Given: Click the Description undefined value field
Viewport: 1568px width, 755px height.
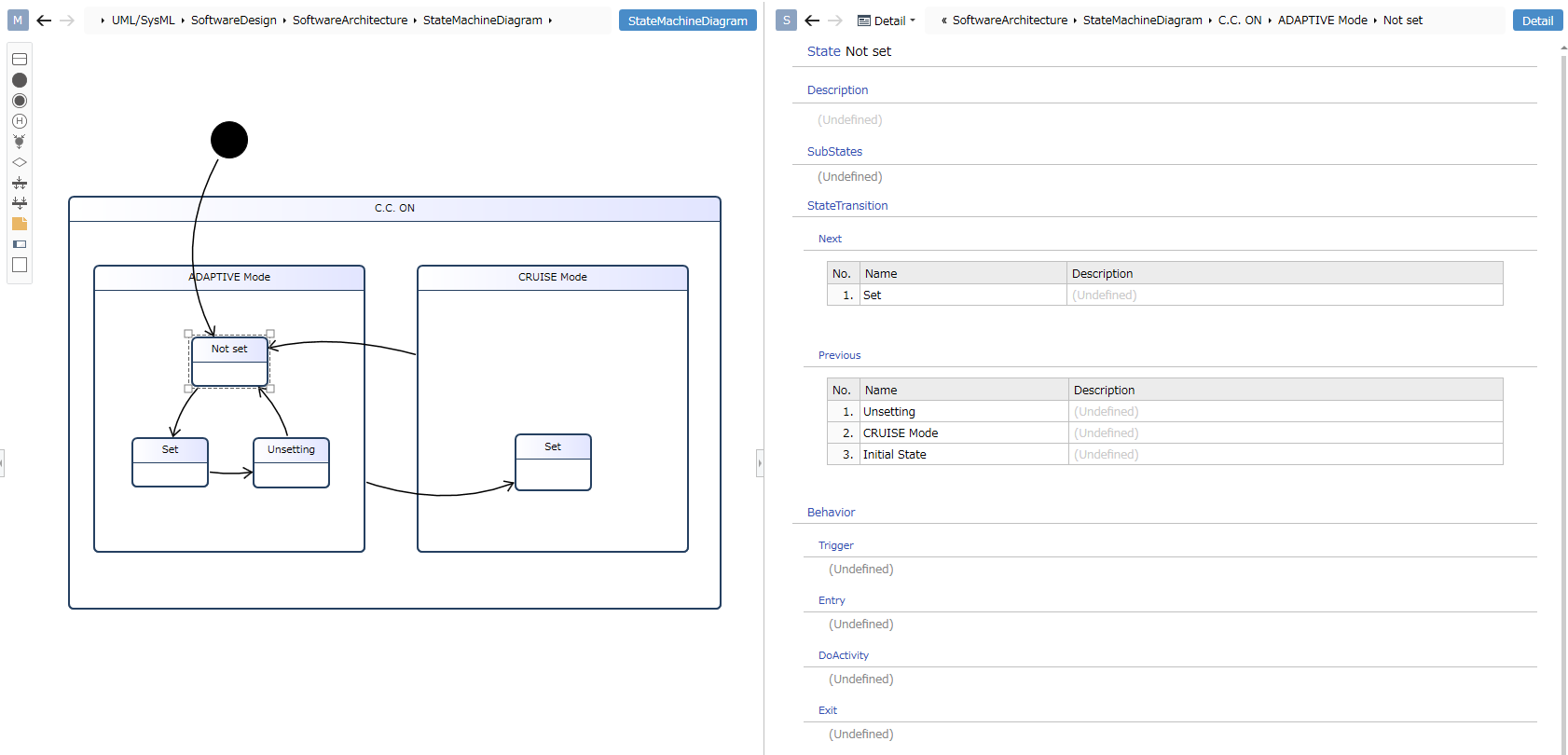Looking at the screenshot, I should [x=850, y=120].
